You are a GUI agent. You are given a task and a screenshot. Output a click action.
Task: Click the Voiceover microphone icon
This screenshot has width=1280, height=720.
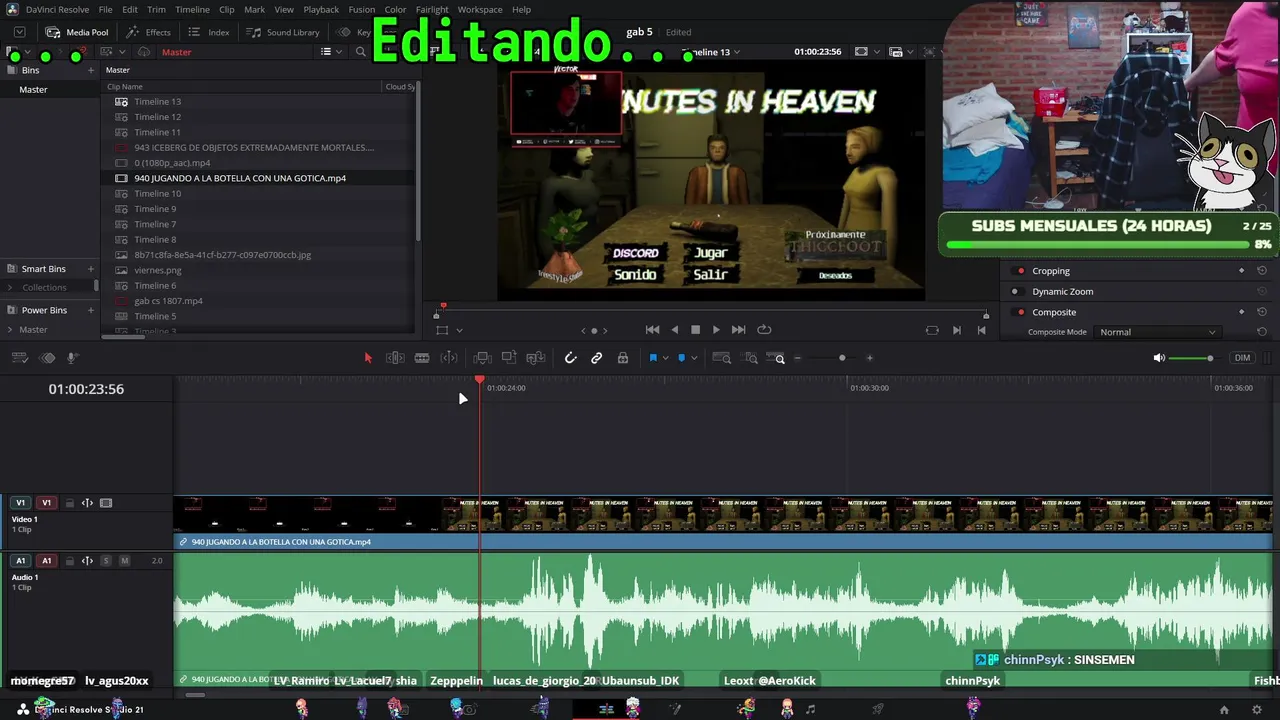[x=72, y=358]
